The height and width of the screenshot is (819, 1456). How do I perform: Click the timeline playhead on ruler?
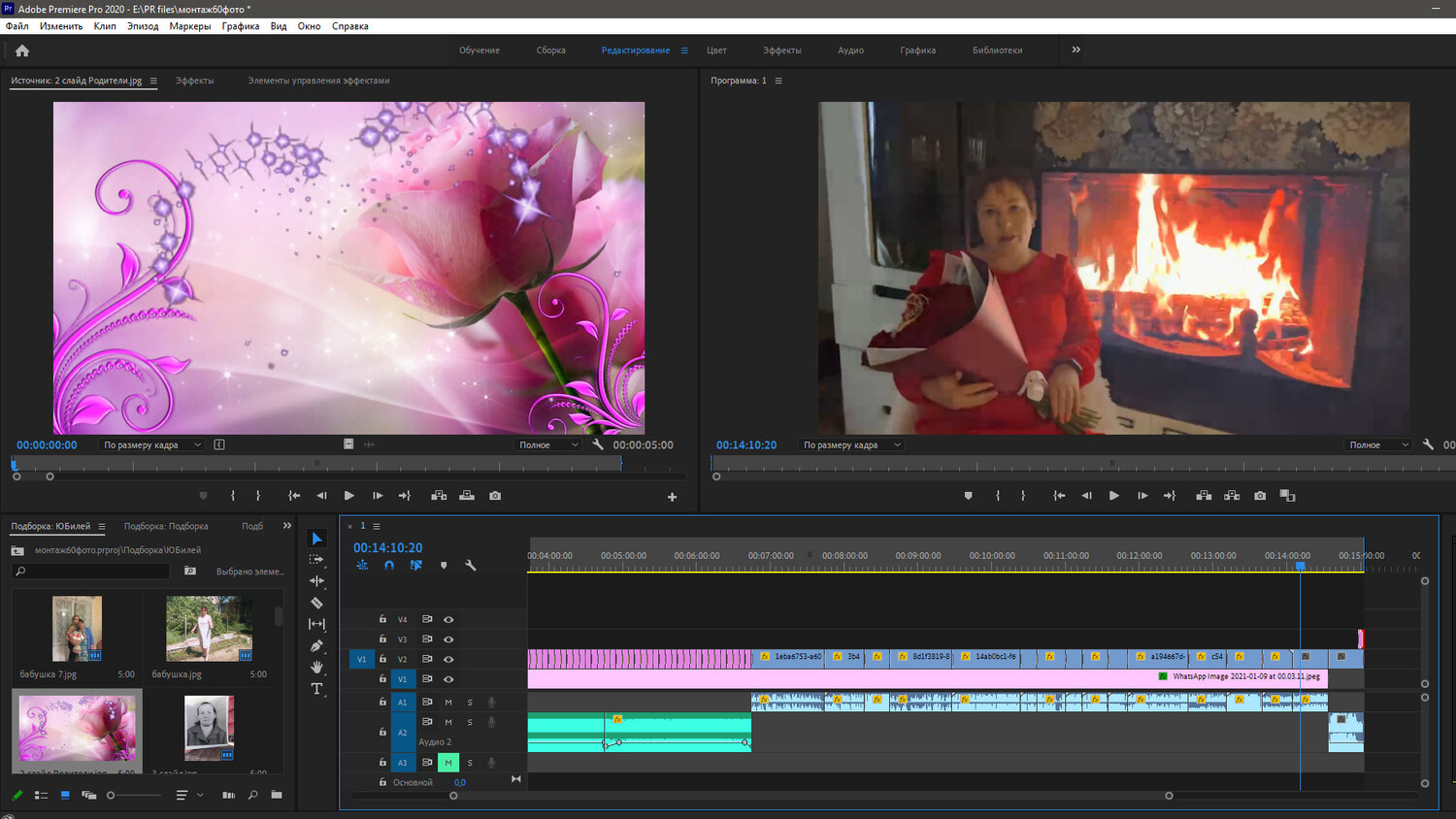1301,565
